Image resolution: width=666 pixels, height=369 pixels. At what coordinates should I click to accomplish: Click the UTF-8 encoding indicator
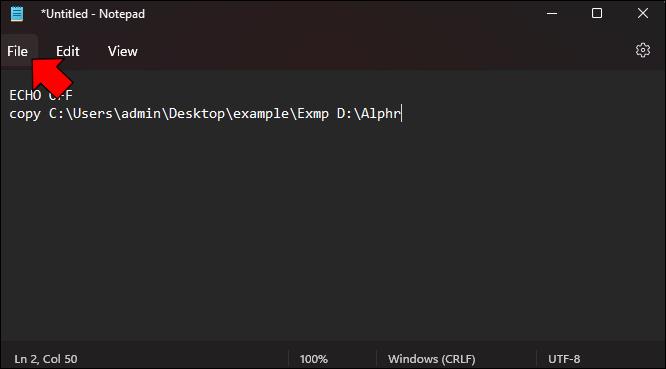pos(564,359)
